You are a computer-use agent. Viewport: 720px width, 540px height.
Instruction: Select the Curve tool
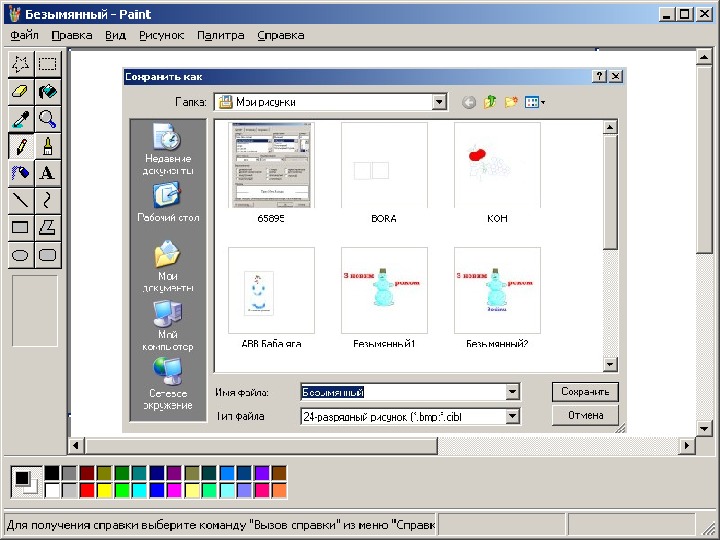(x=48, y=200)
